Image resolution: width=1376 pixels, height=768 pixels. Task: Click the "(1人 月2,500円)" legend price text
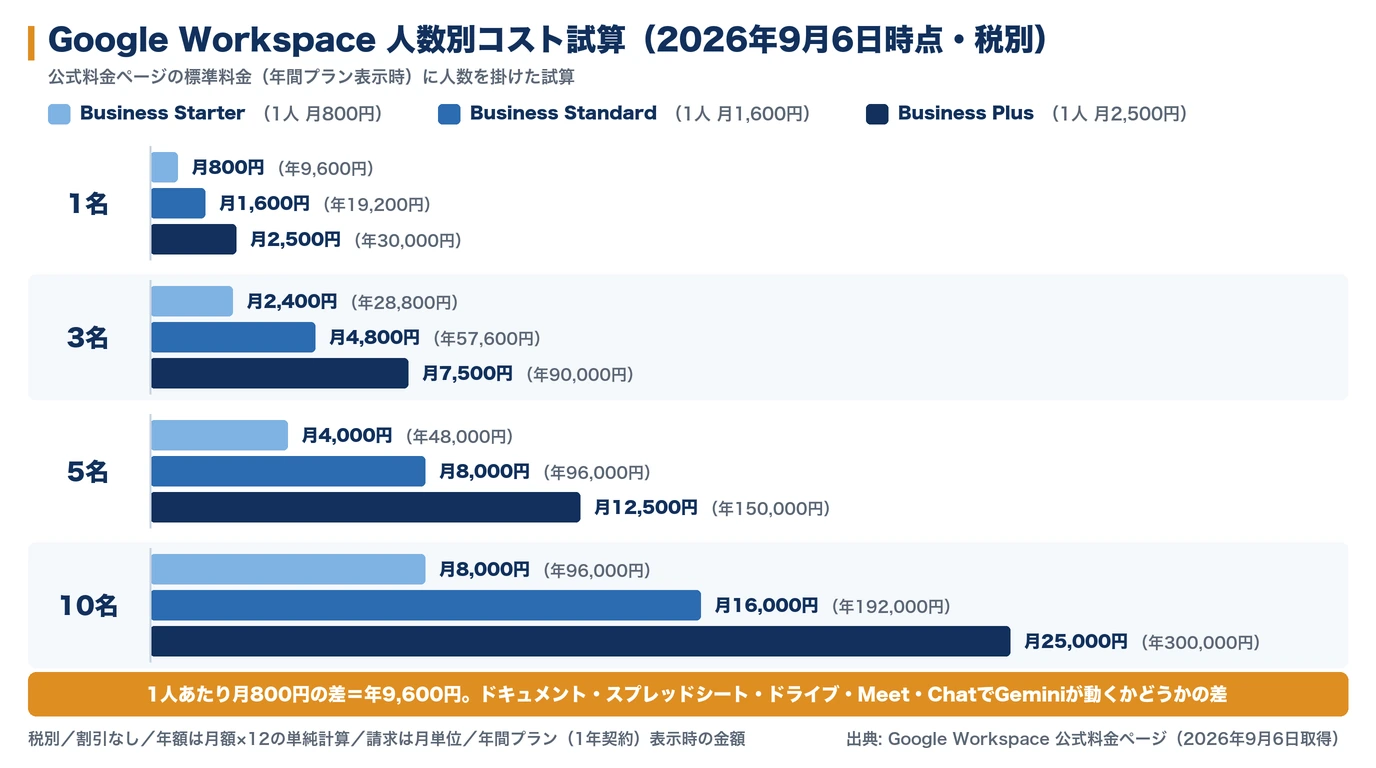pyautogui.click(x=1118, y=114)
